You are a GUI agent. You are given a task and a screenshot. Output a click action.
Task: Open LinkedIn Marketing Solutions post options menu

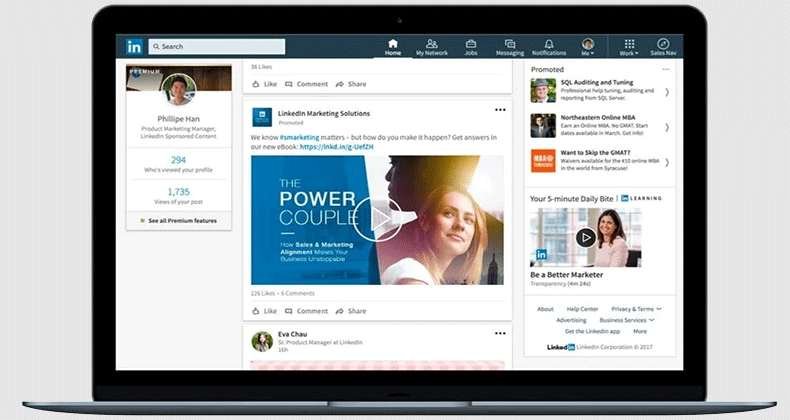click(x=500, y=110)
